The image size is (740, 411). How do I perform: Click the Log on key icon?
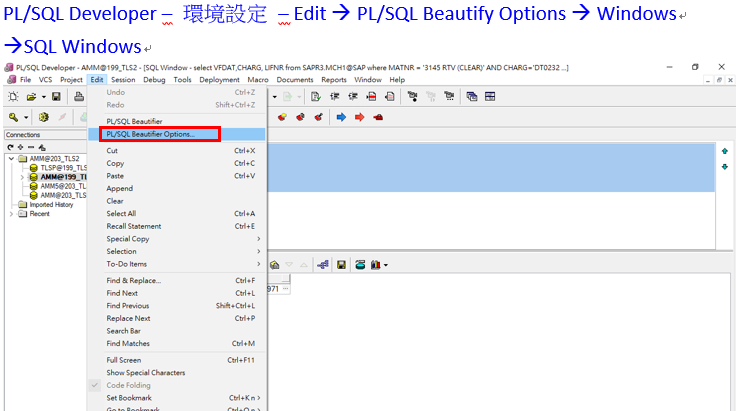[13, 117]
